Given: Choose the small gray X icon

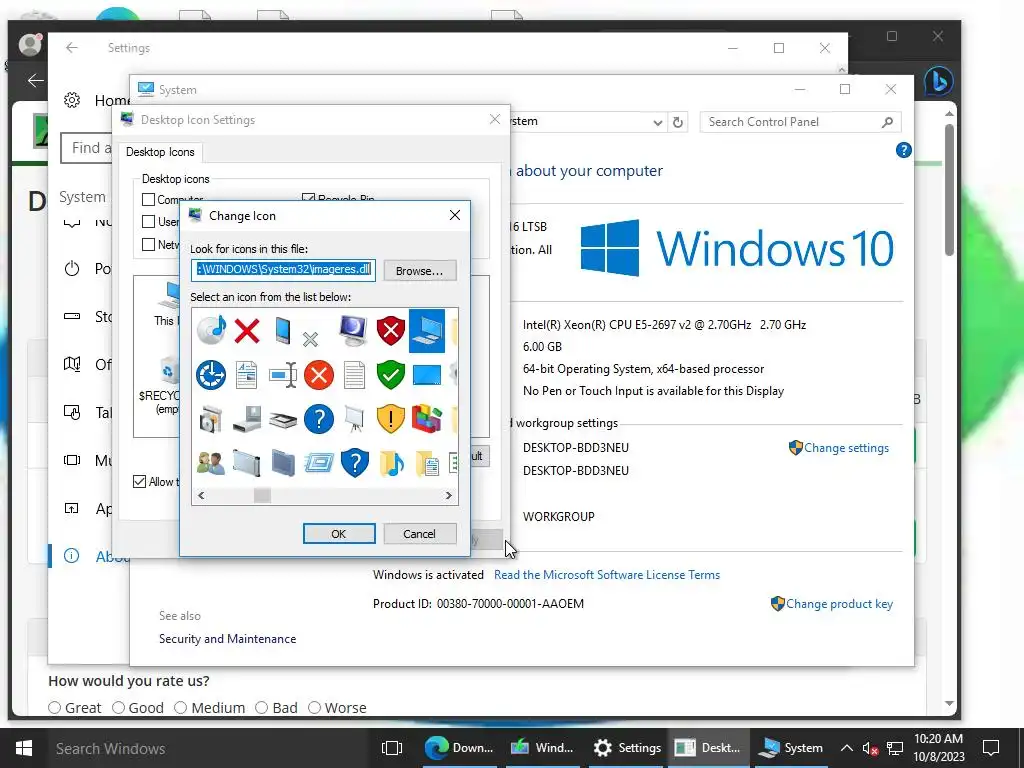Looking at the screenshot, I should click(x=310, y=338).
